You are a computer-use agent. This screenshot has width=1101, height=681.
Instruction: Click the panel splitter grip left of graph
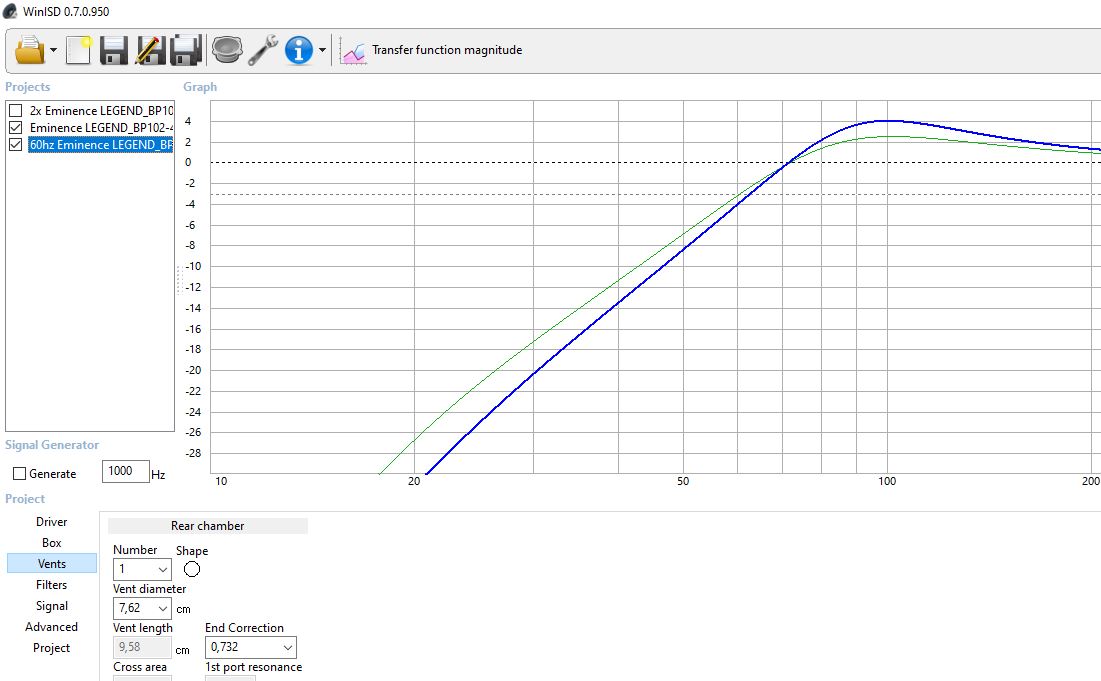[179, 279]
